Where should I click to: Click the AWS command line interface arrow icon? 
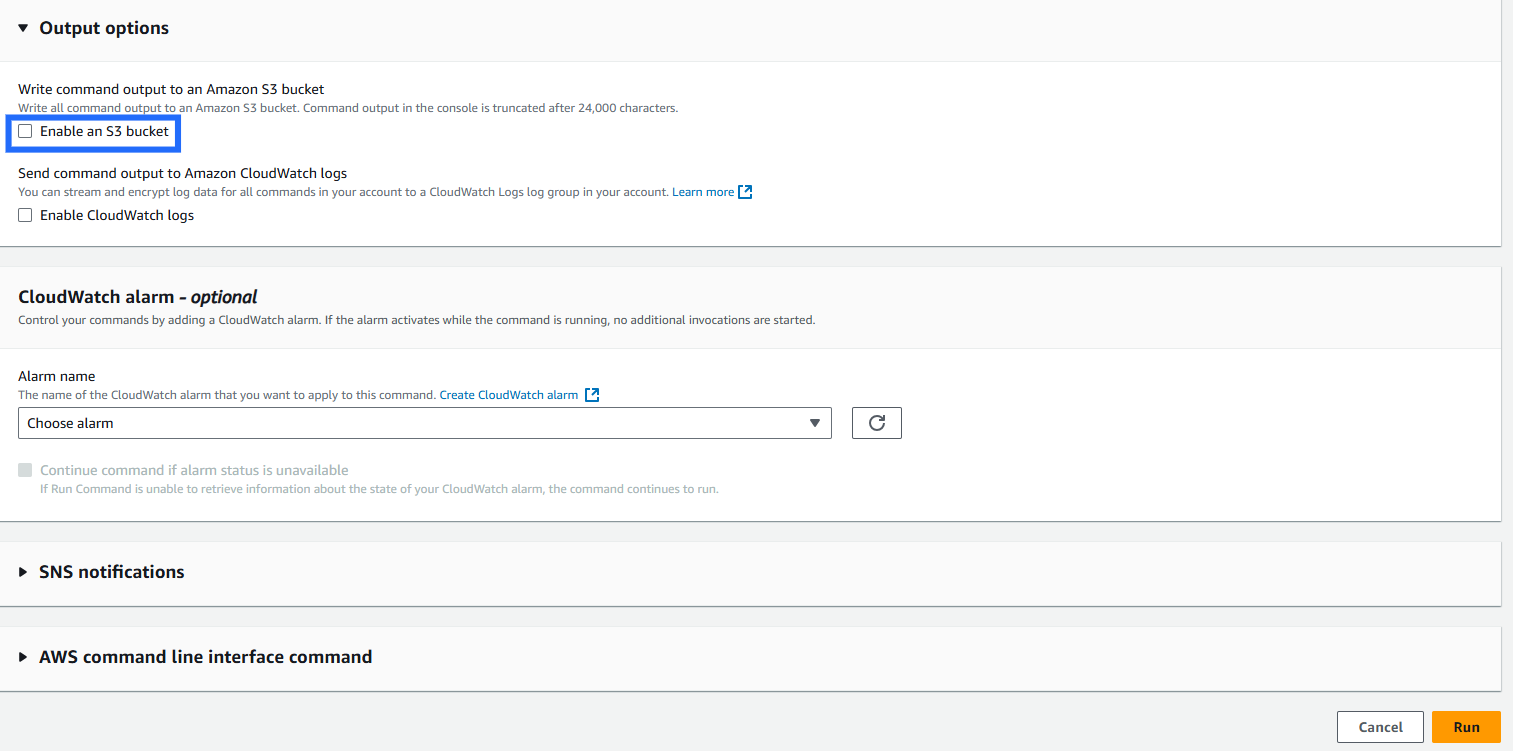23,657
